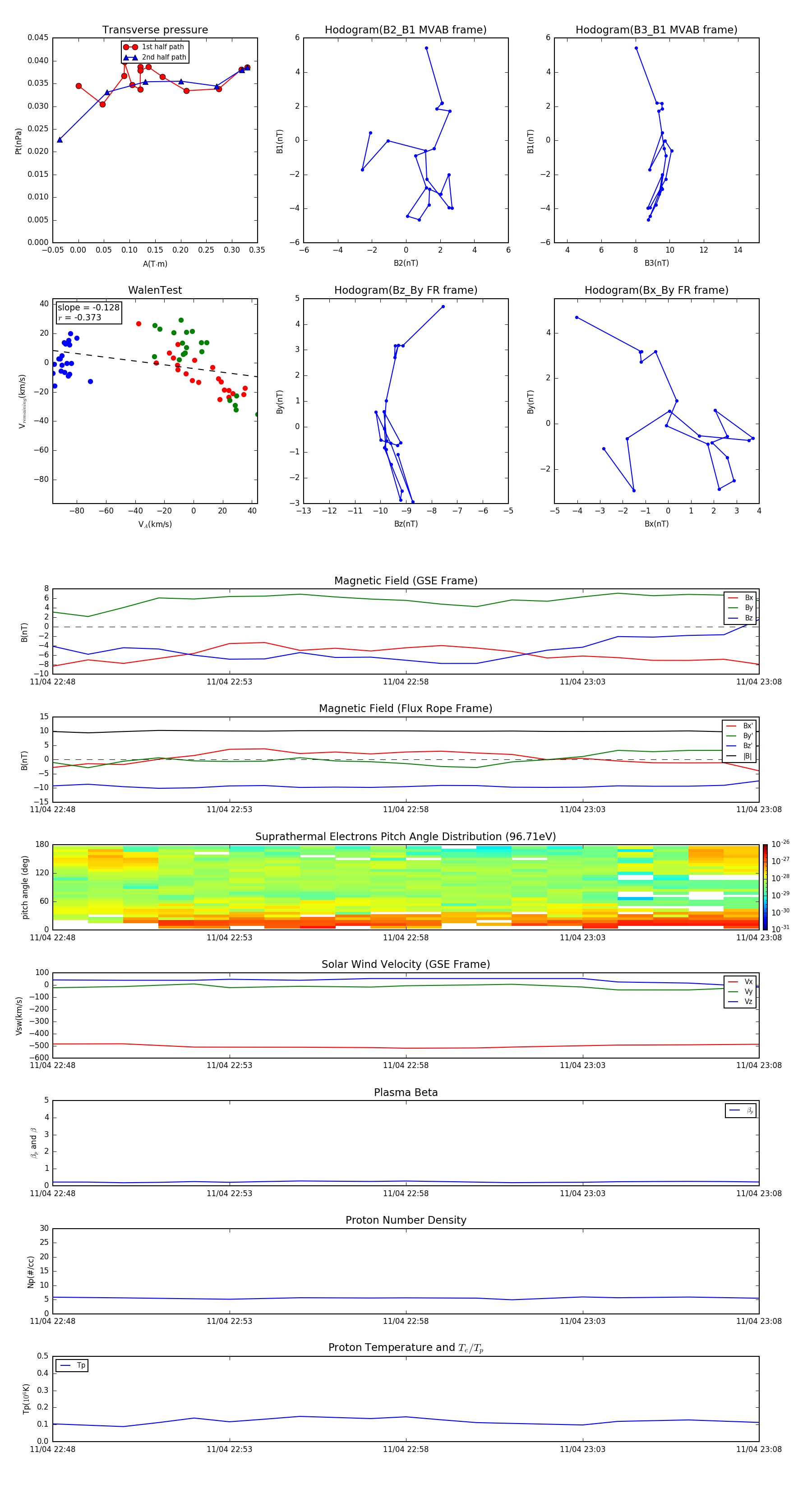Click the 'Magnetic Field (GSE Frame)' title
The width and height of the screenshot is (812, 1489).
(406, 581)
